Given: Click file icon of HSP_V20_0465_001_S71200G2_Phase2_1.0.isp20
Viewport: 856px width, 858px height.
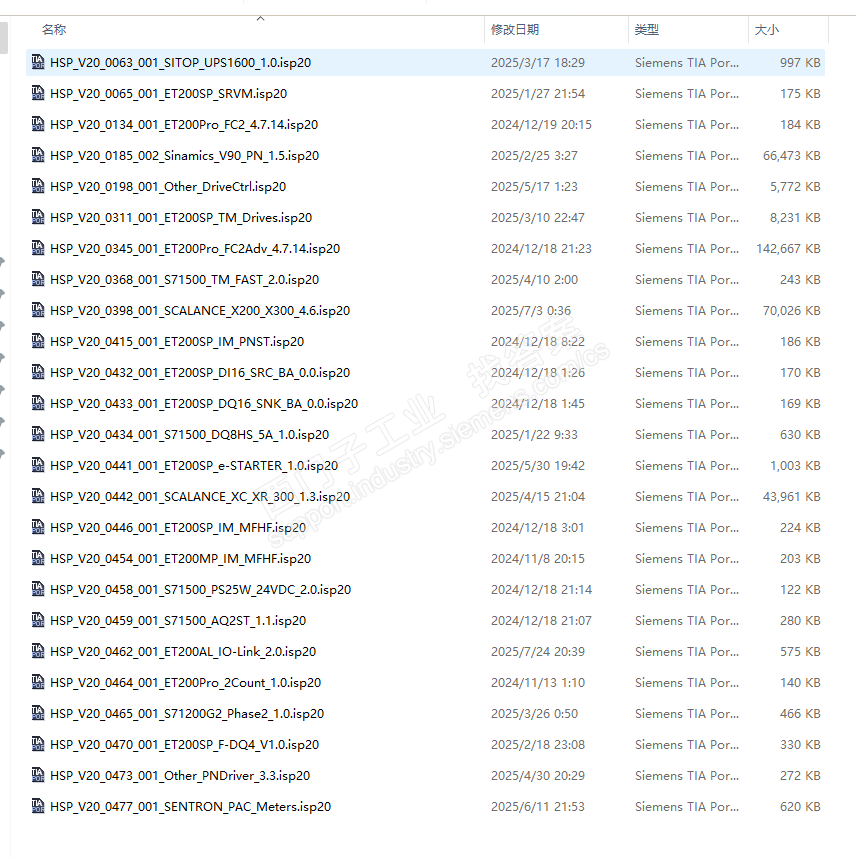Looking at the screenshot, I should coord(38,713).
